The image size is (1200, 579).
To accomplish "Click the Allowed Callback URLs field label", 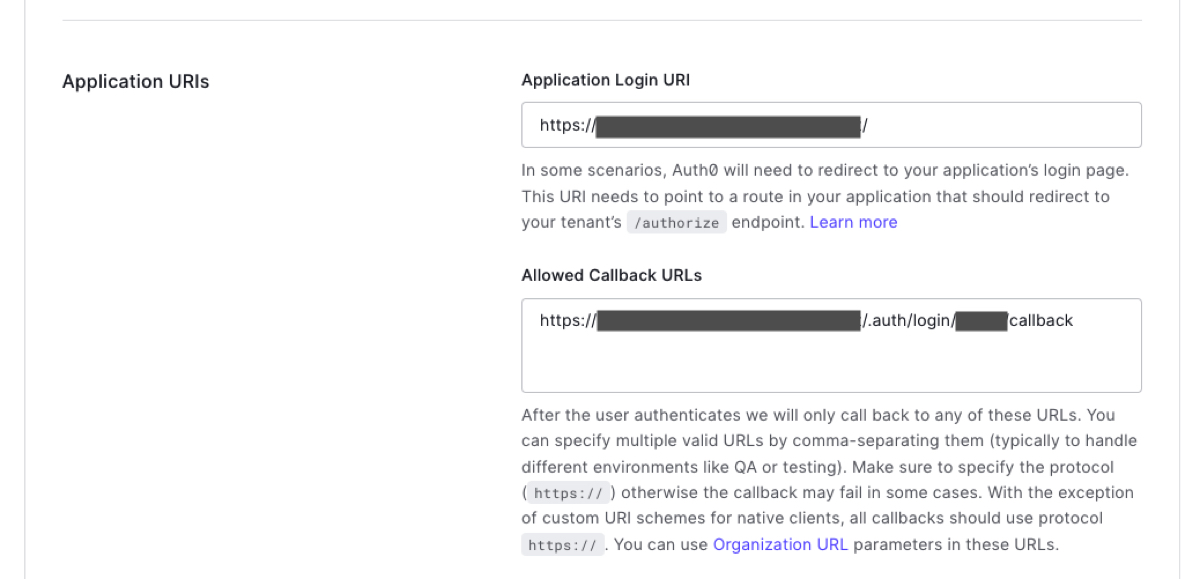I will [610, 275].
